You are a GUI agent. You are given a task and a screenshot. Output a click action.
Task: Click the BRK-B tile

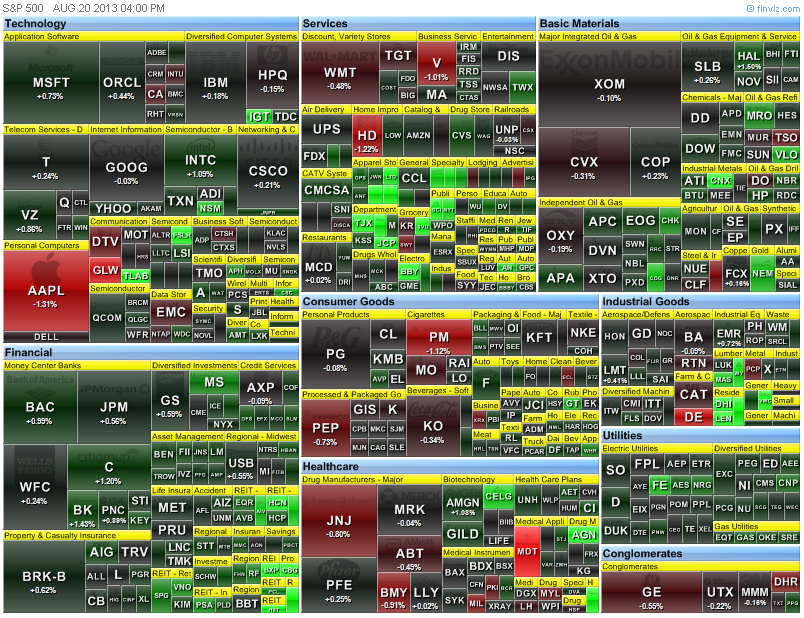[x=43, y=579]
